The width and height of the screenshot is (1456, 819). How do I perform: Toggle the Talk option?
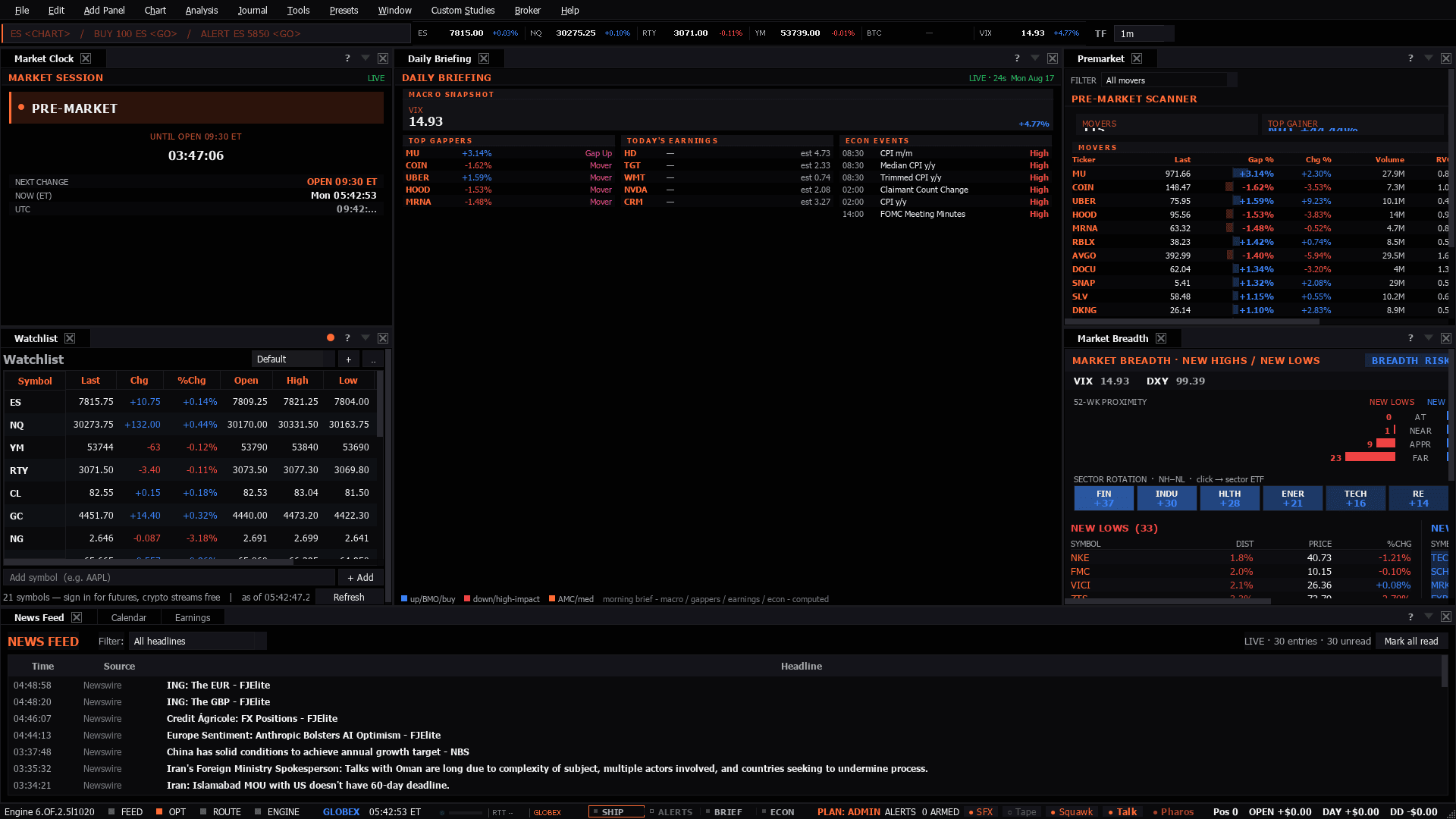pyautogui.click(x=1122, y=811)
